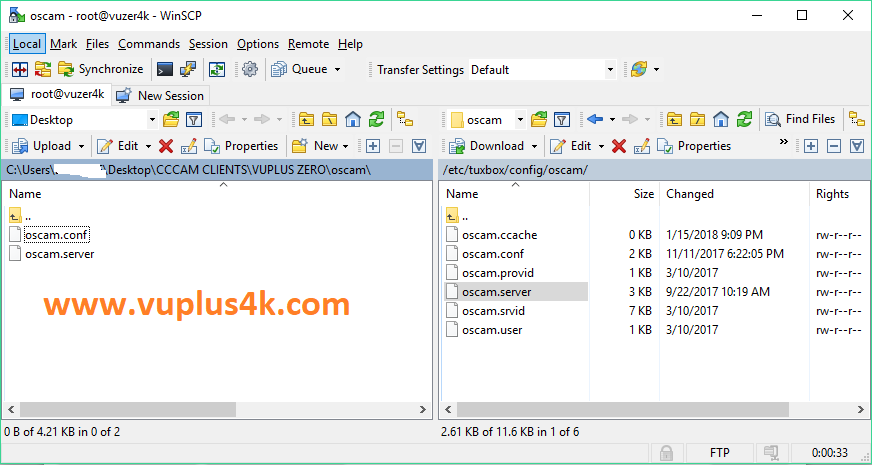Click the Download button
The width and height of the screenshot is (872, 465).
point(487,146)
